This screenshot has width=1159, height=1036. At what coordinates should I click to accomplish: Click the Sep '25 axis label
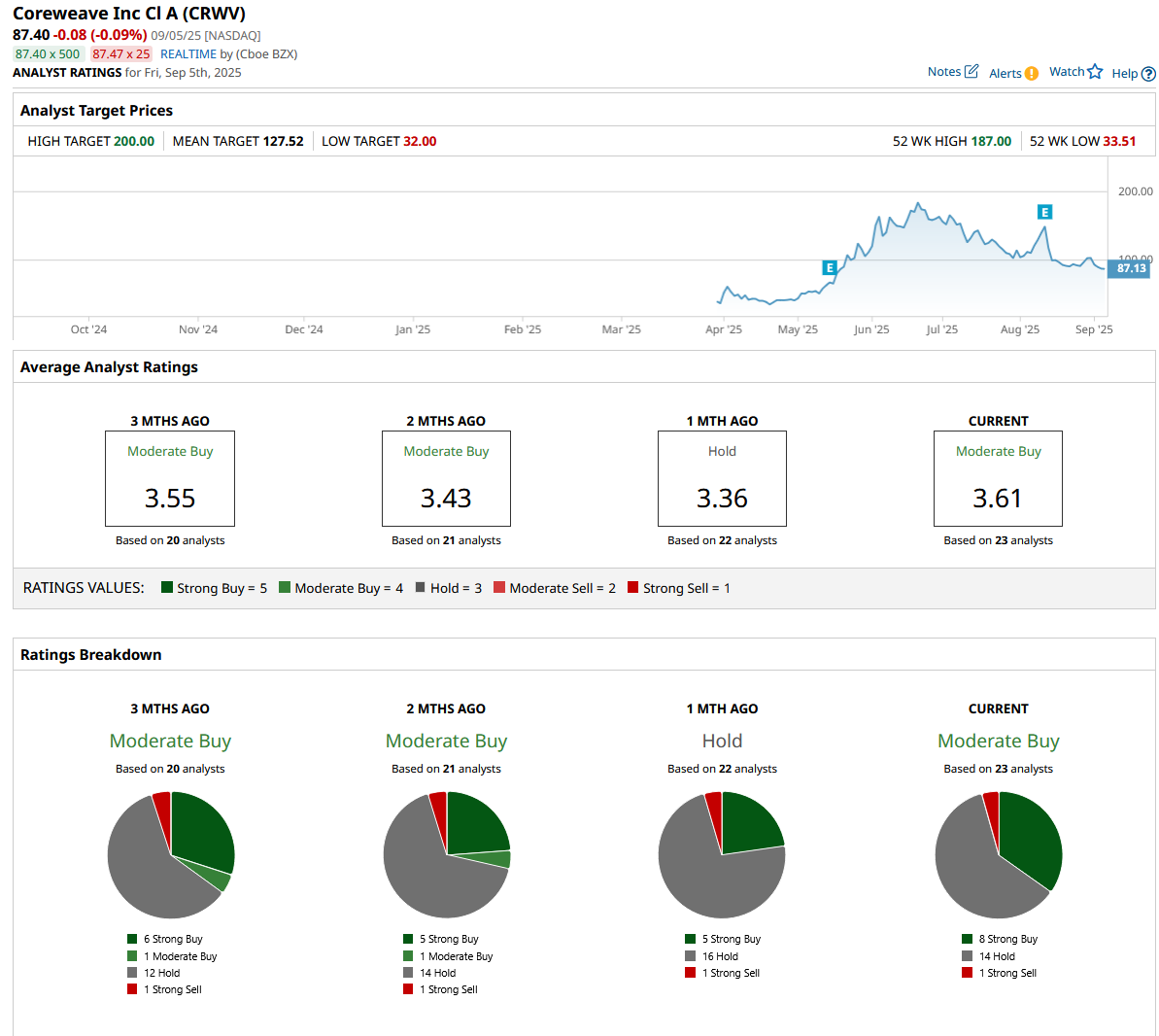tap(1094, 329)
